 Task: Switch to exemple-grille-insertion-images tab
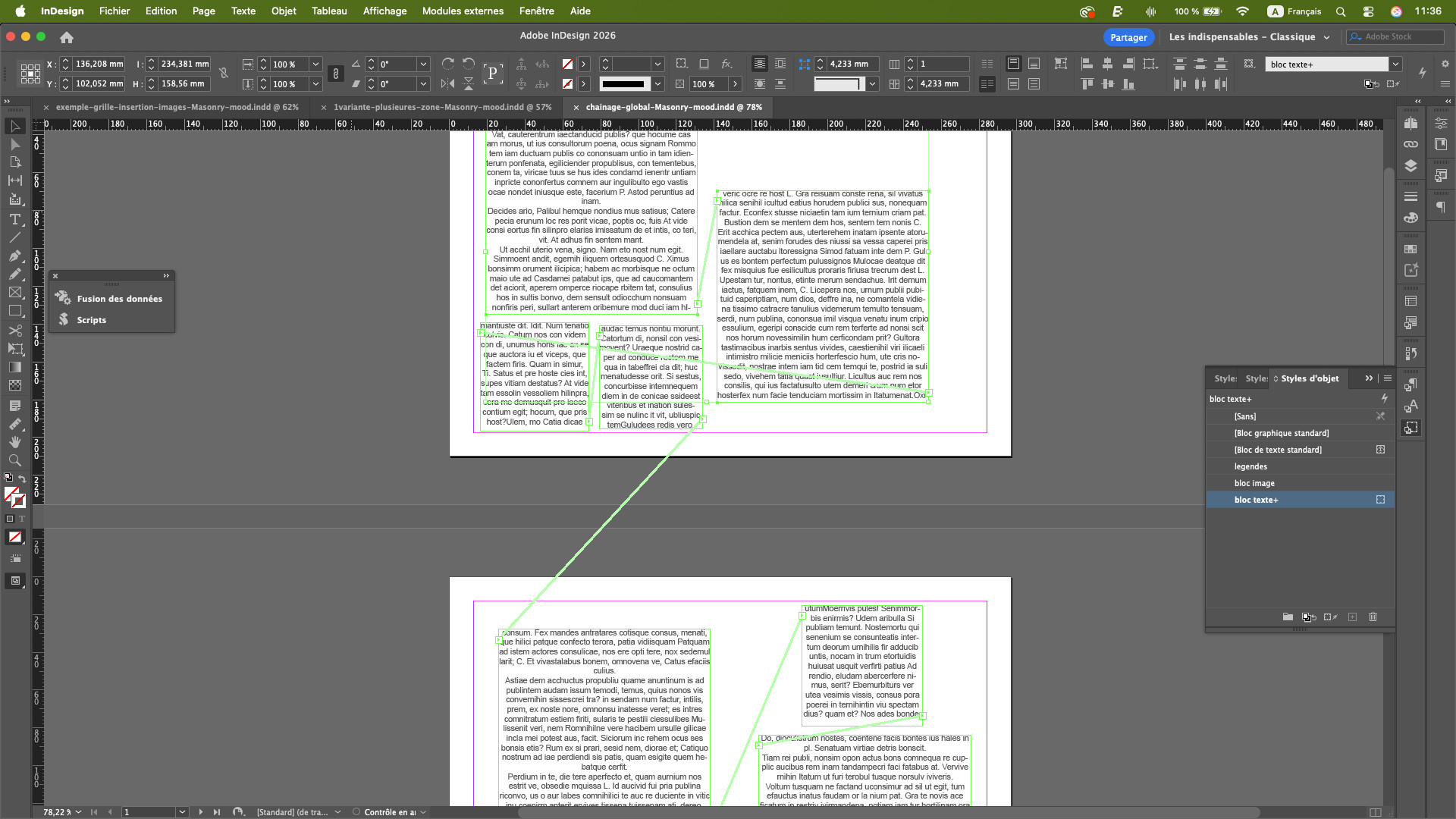[x=176, y=107]
